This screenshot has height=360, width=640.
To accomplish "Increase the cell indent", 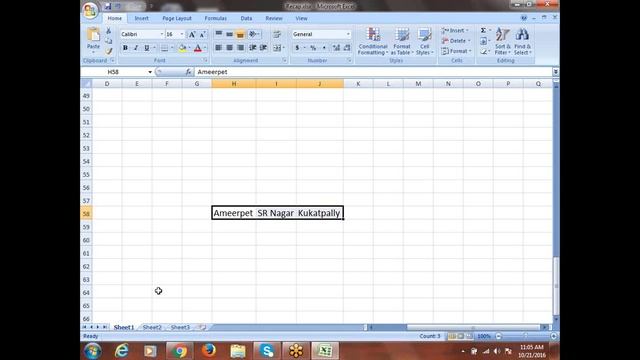I will pos(264,48).
